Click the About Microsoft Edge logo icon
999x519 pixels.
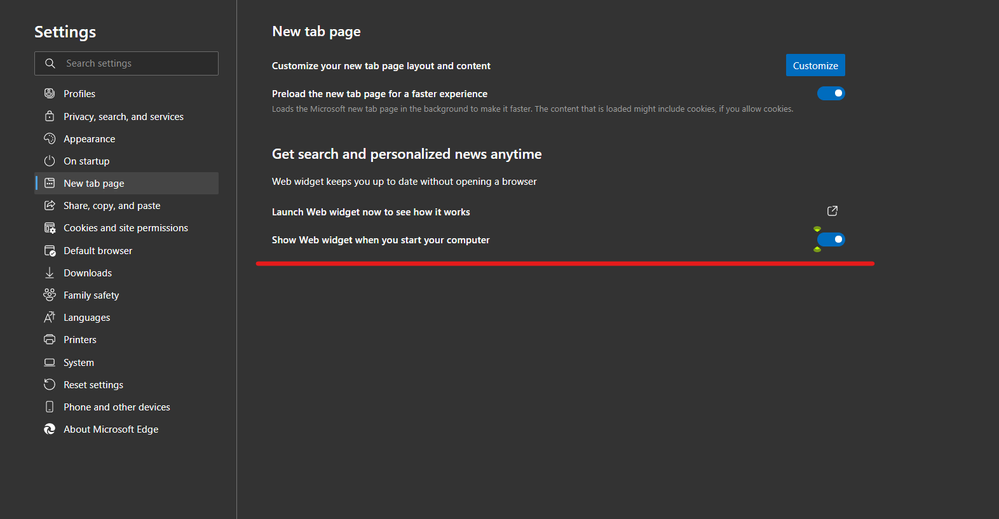click(50, 429)
